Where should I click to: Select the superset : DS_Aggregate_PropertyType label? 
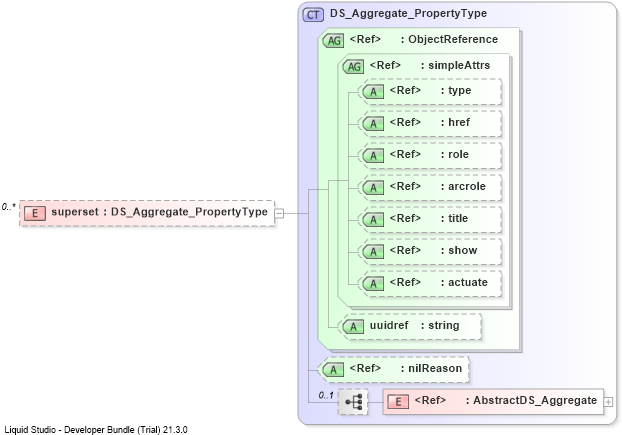point(159,212)
